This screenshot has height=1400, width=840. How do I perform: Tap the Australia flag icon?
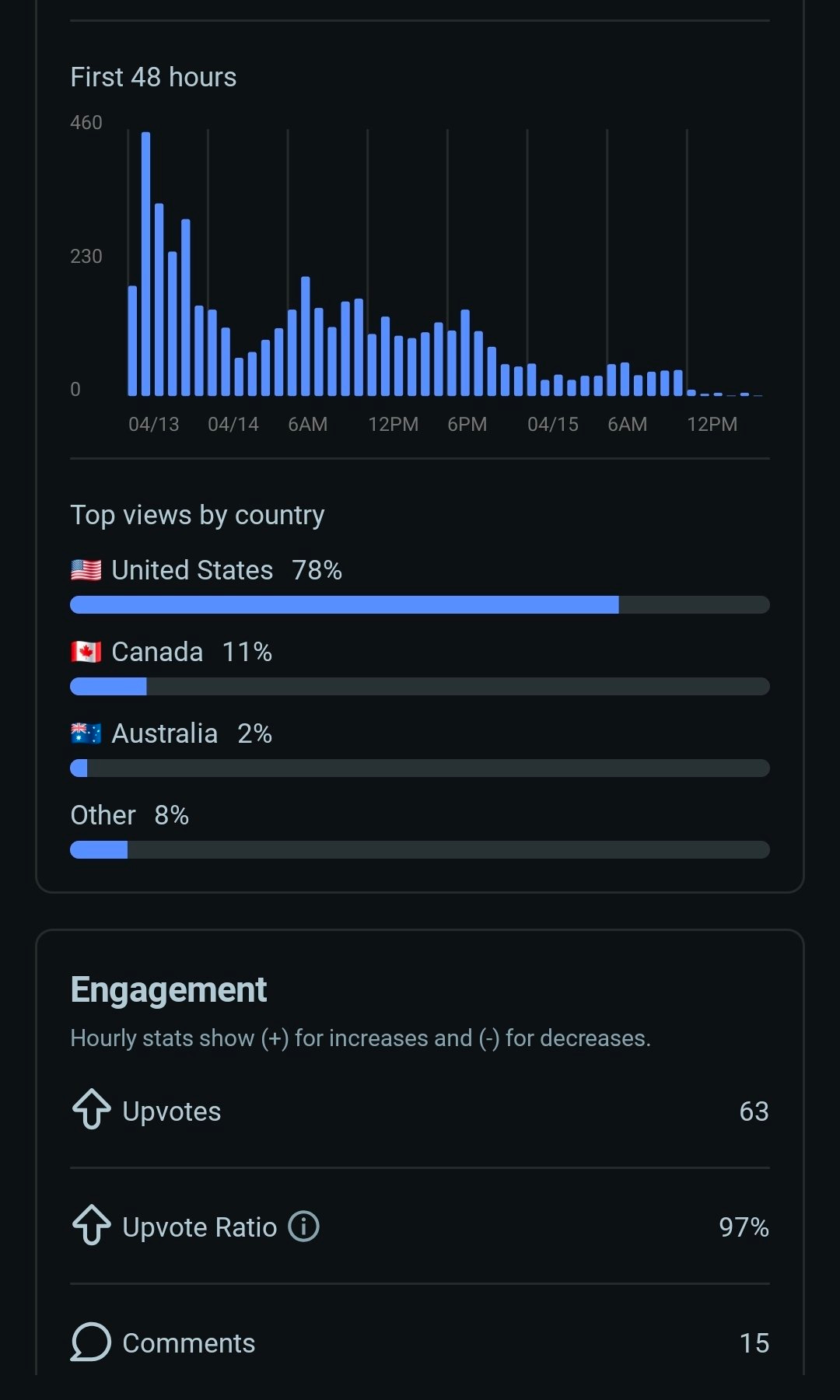pos(86,733)
